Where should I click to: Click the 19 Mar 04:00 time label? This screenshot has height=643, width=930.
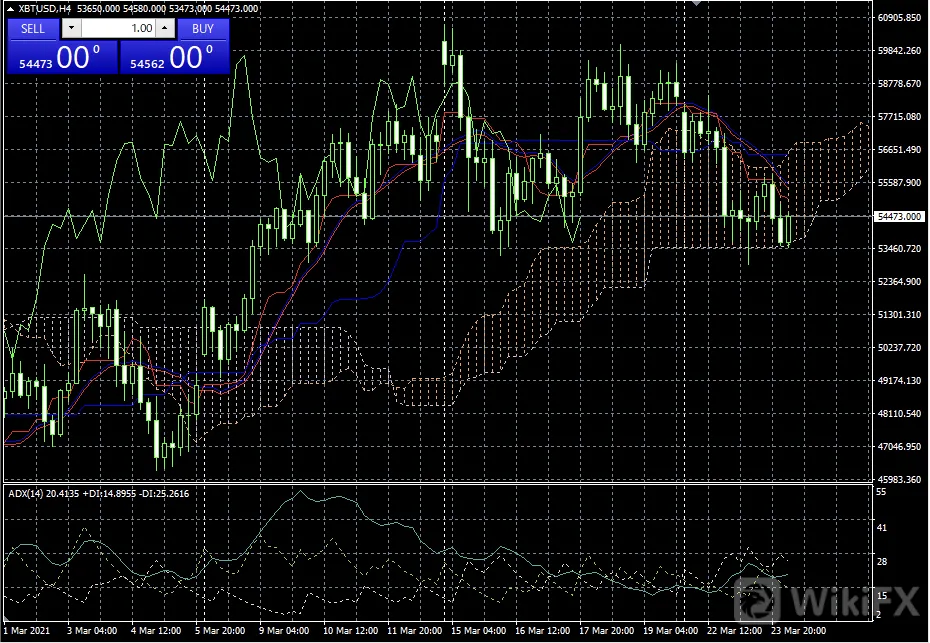coord(671,631)
